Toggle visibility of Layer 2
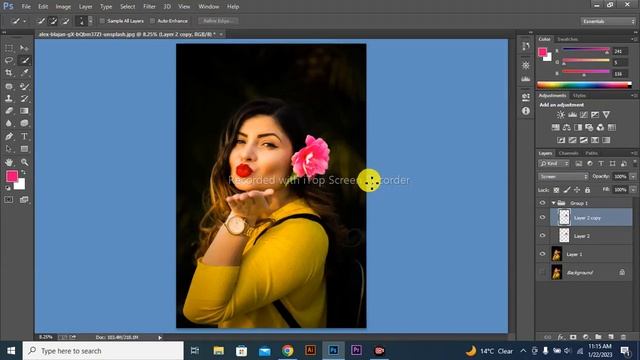 pyautogui.click(x=542, y=236)
